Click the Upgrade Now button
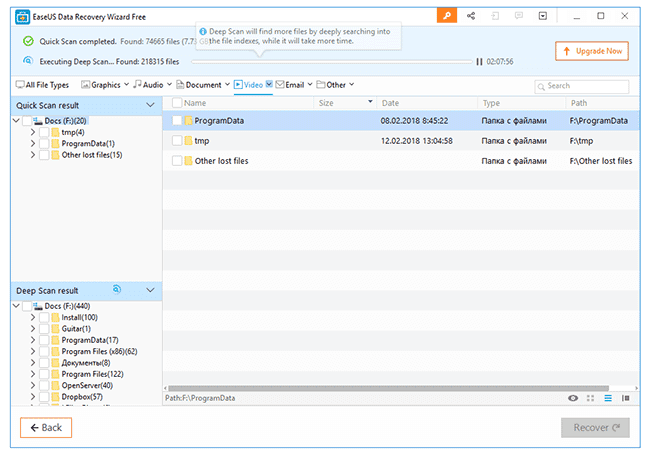The width and height of the screenshot is (650, 463). (592, 51)
